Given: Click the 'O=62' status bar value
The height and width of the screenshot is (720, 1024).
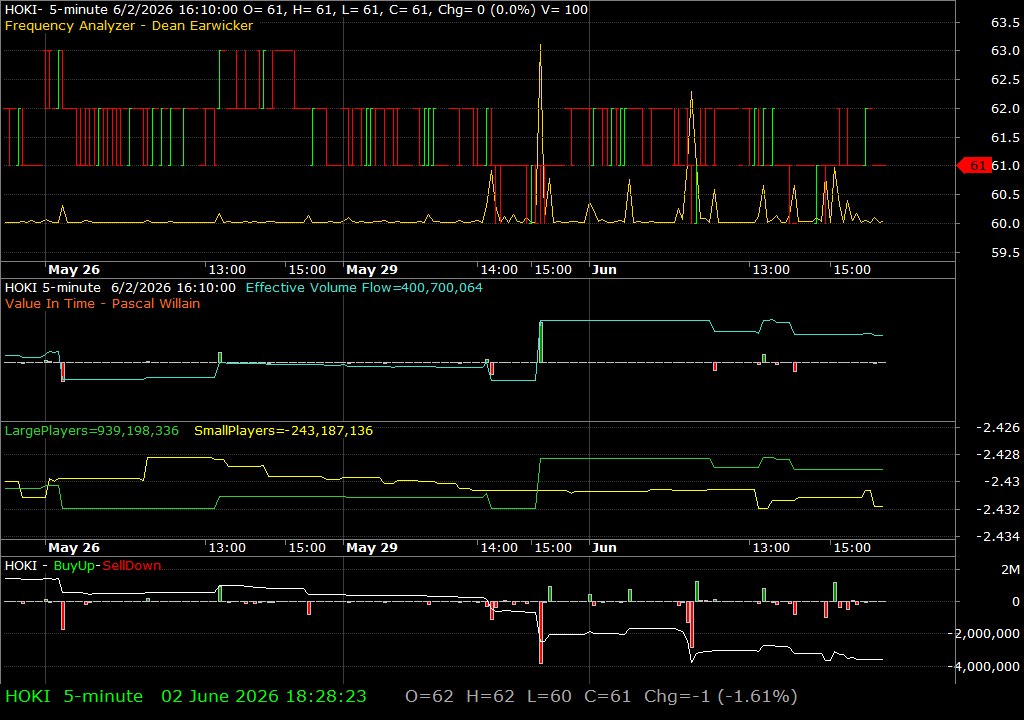Looking at the screenshot, I should pyautogui.click(x=429, y=696).
